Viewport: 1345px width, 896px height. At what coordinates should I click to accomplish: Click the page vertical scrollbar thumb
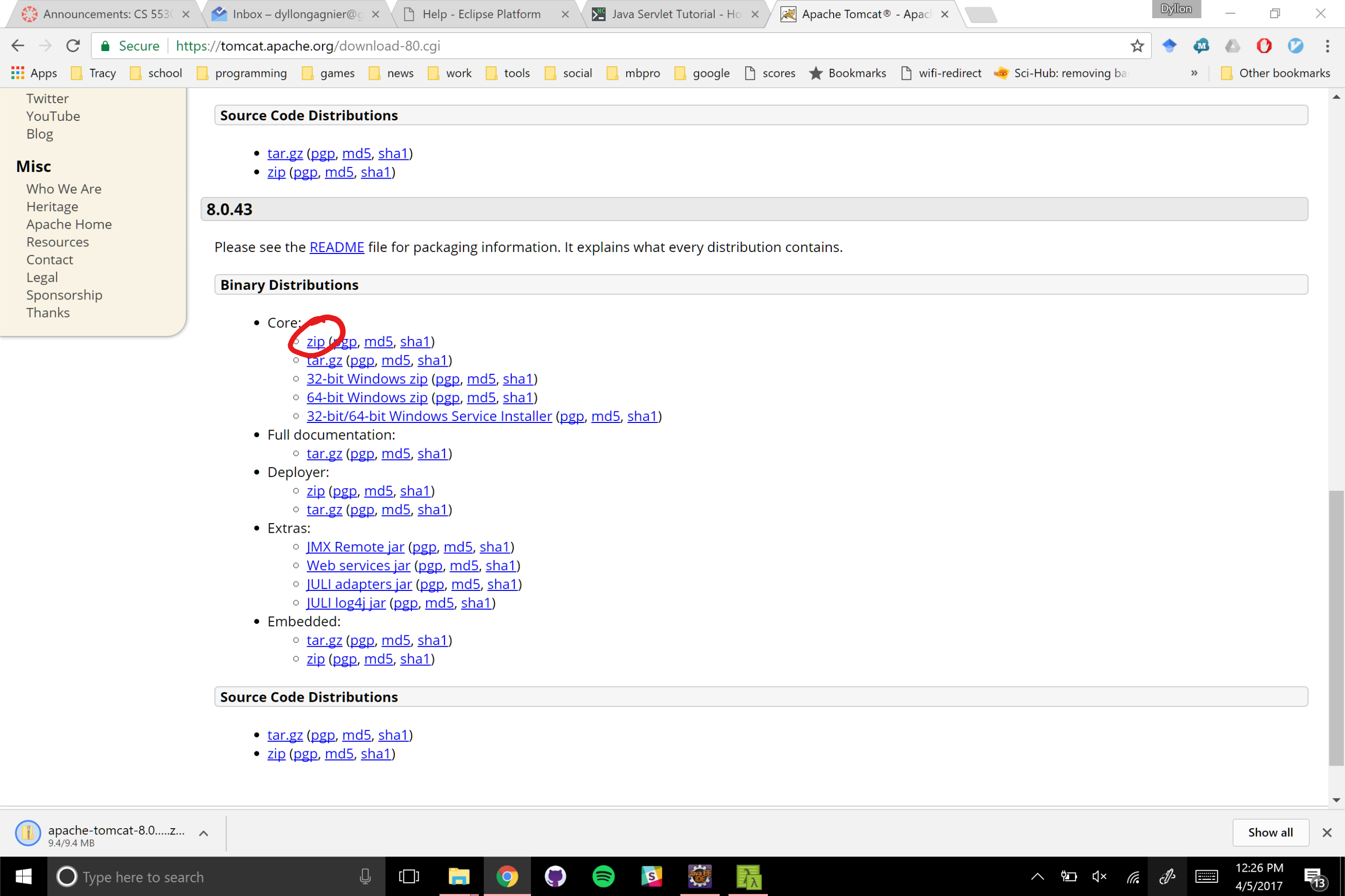tap(1336, 627)
